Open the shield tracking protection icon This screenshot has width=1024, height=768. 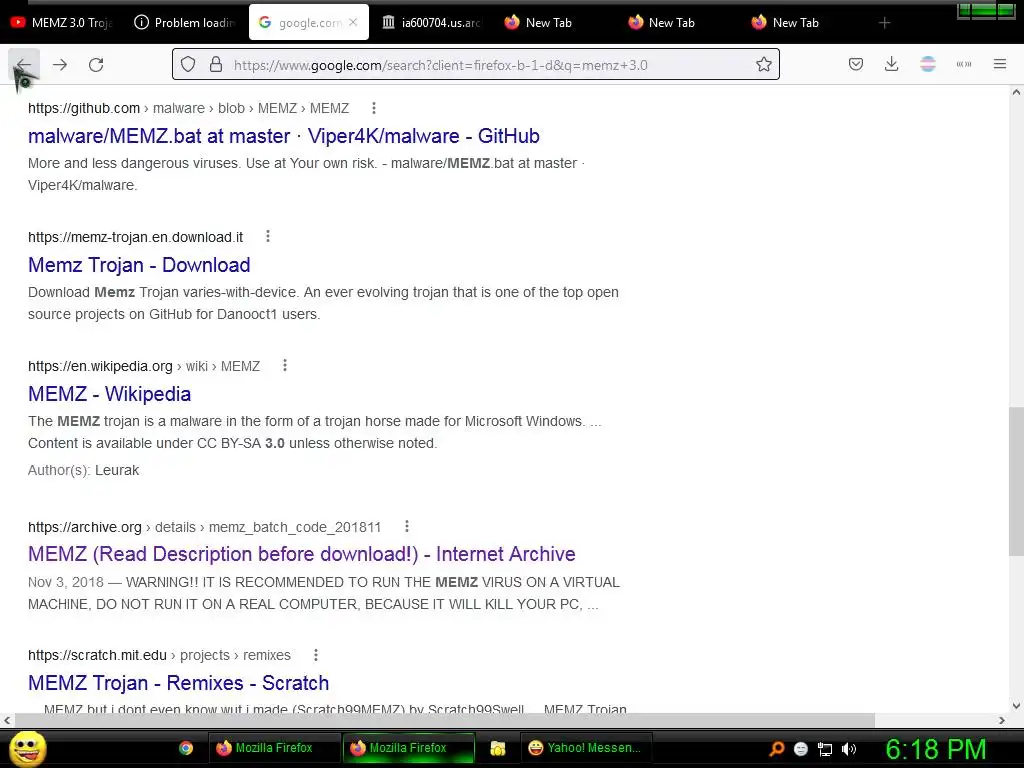coord(188,65)
